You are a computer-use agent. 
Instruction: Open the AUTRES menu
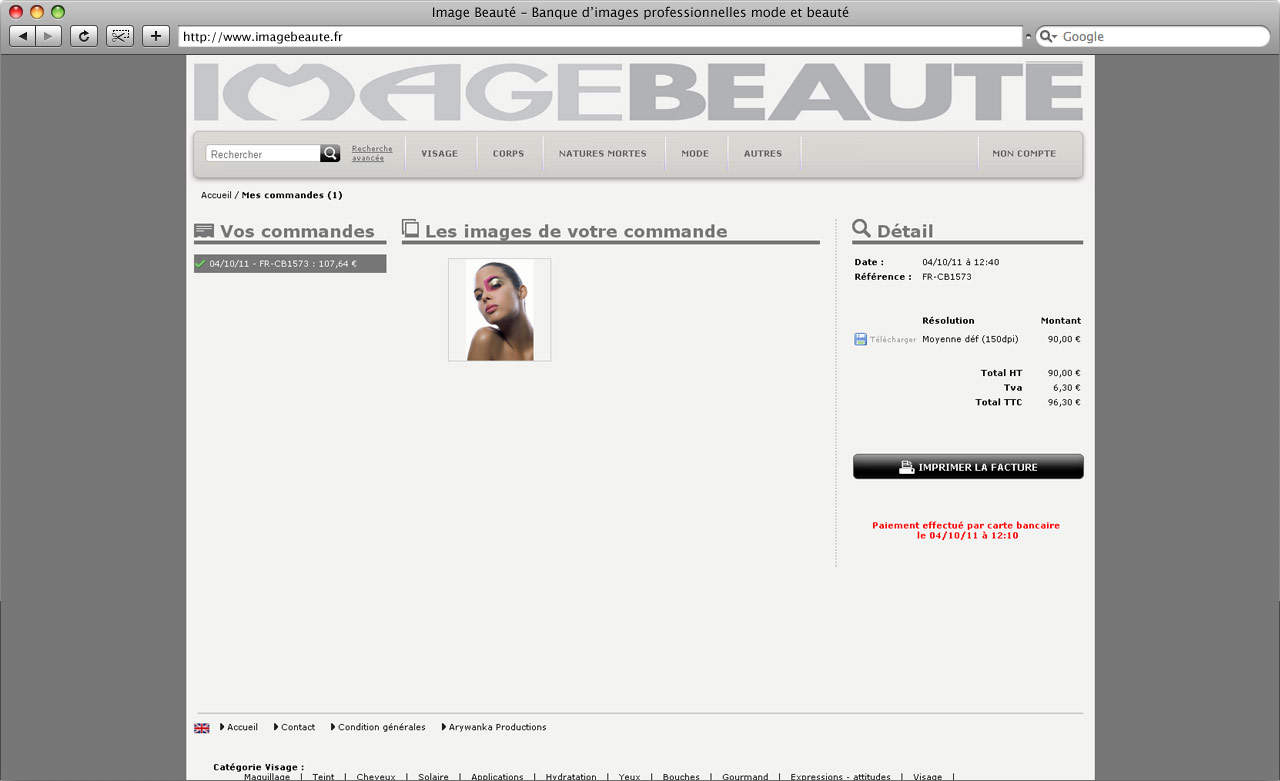pyautogui.click(x=763, y=154)
